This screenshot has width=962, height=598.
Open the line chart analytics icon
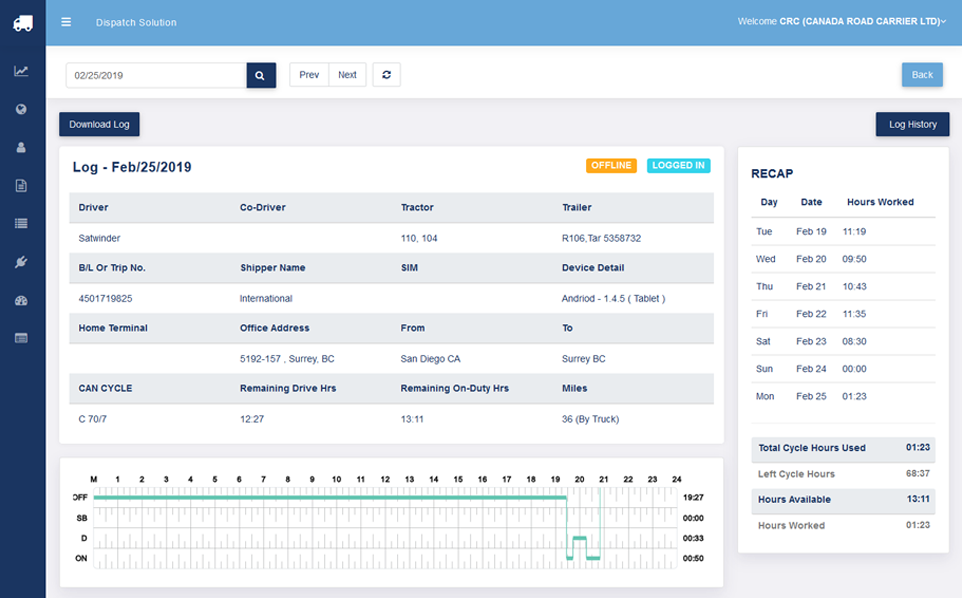click(21, 71)
